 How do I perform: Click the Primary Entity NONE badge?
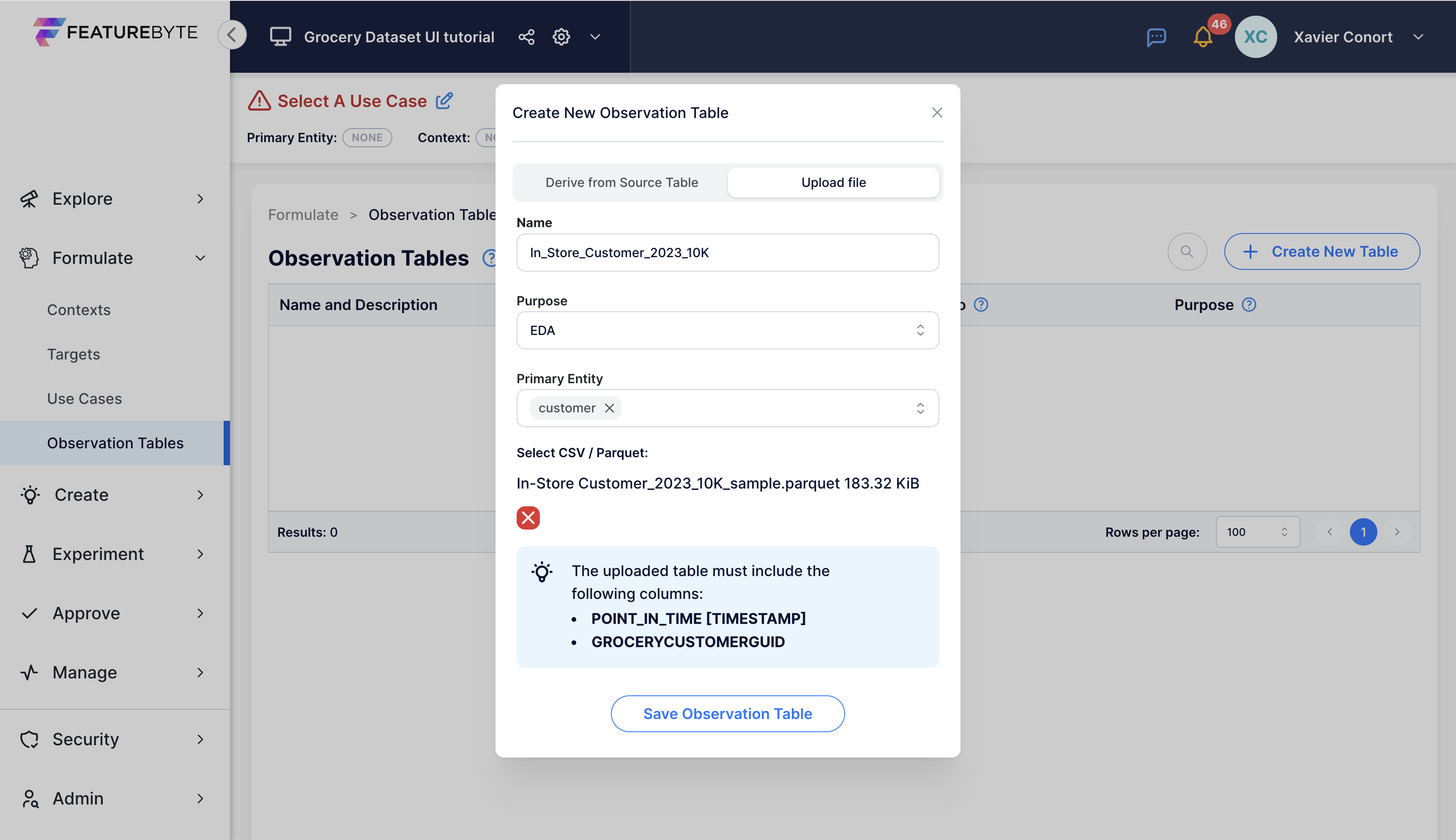click(367, 137)
